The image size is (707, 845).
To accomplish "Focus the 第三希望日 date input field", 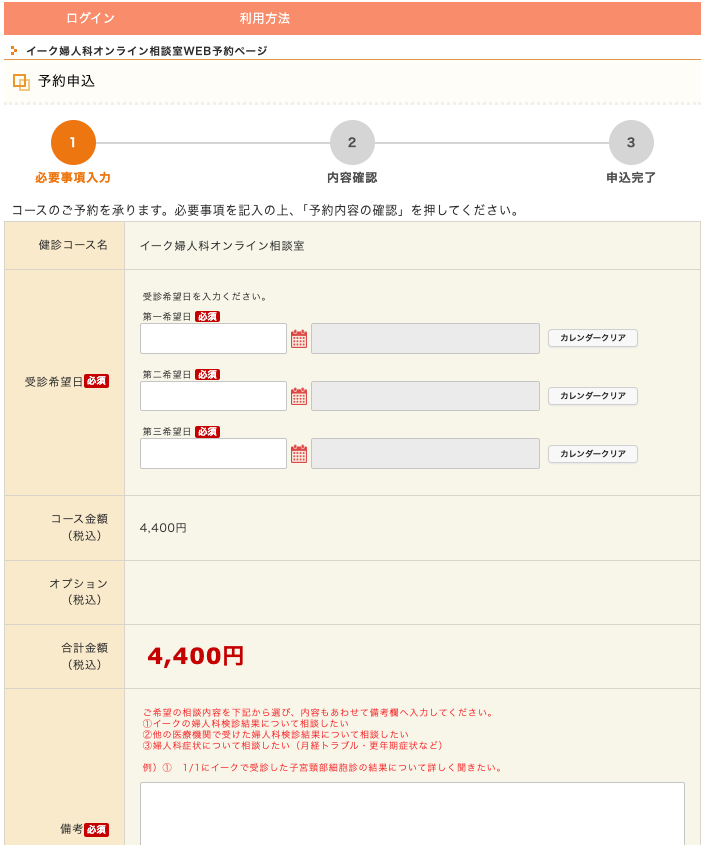I will coord(213,454).
